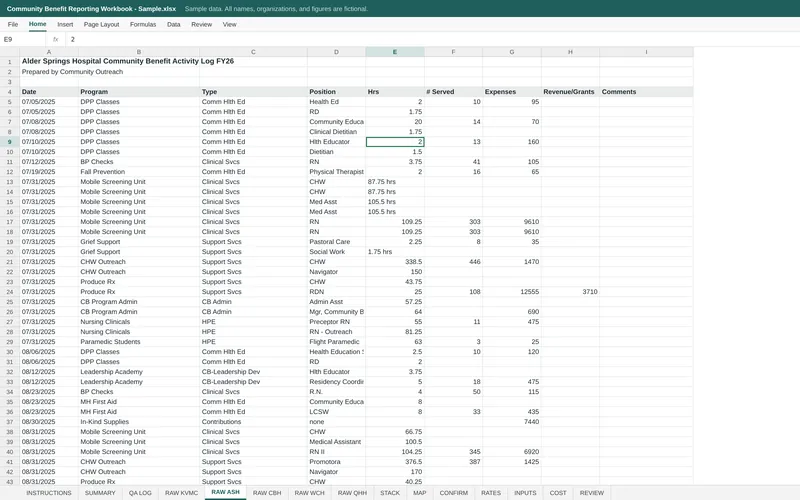Select revenue cell with value 3710
Image resolution: width=800 pixels, height=500 pixels.
pos(570,292)
